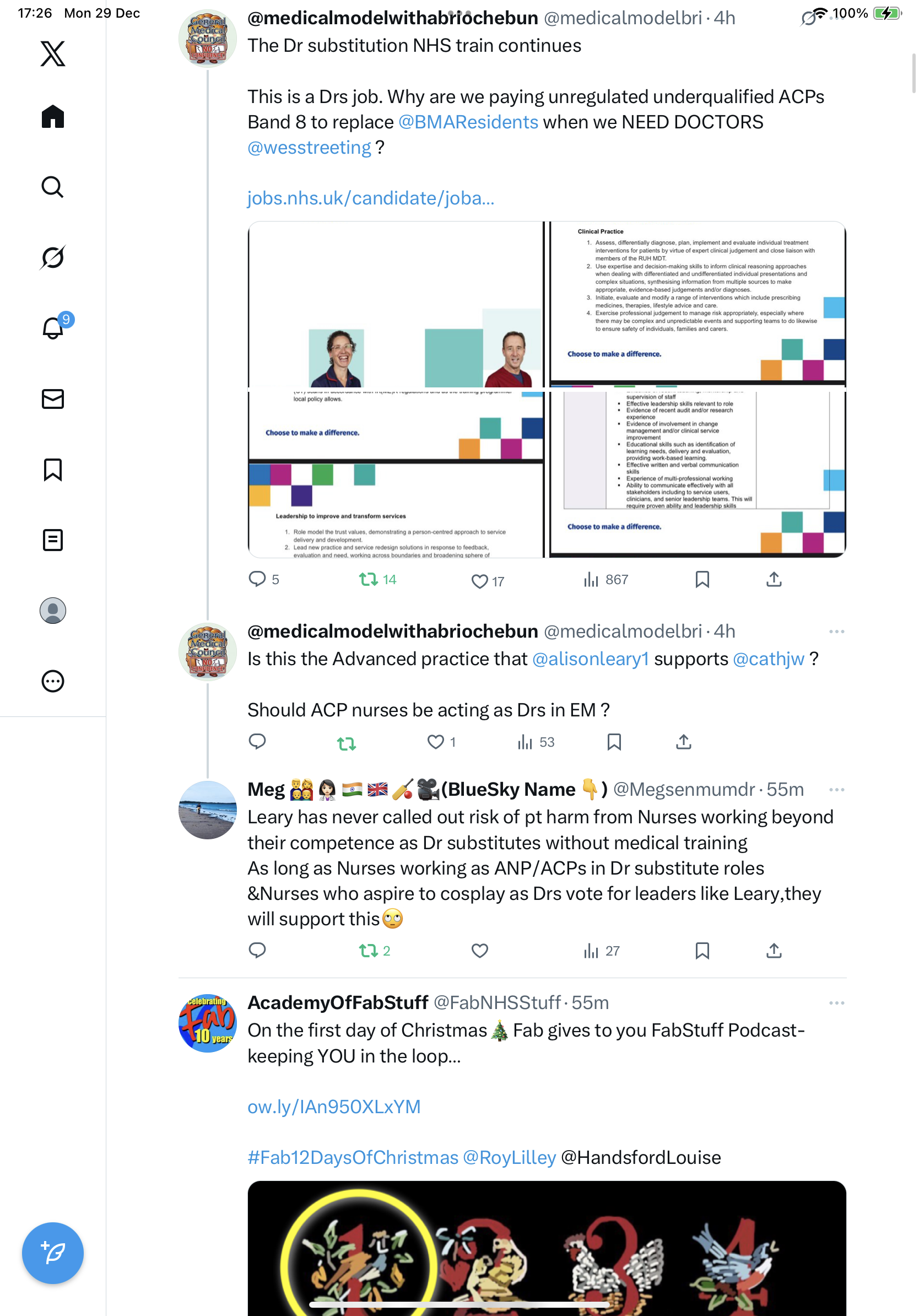The width and height of the screenshot is (919, 1316).
Task: Share the tweet with 53 views
Action: pyautogui.click(x=684, y=742)
